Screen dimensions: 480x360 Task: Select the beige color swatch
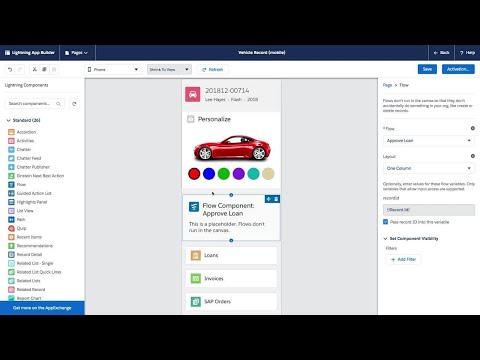coord(268,174)
